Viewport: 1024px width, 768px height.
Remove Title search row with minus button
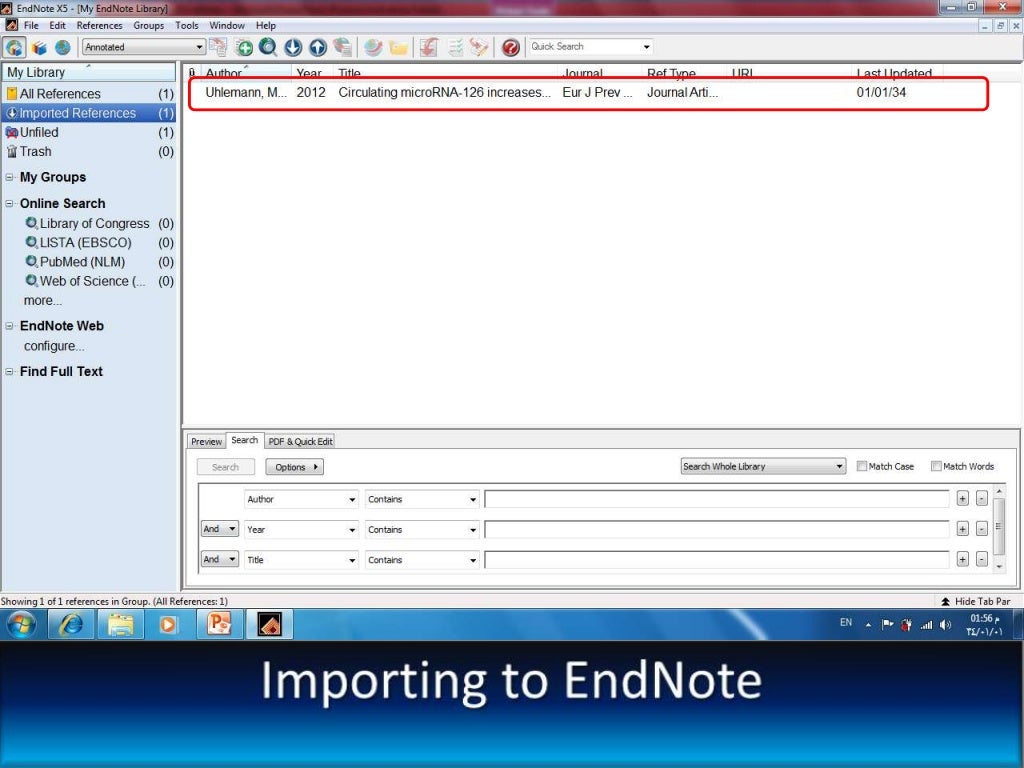click(982, 559)
